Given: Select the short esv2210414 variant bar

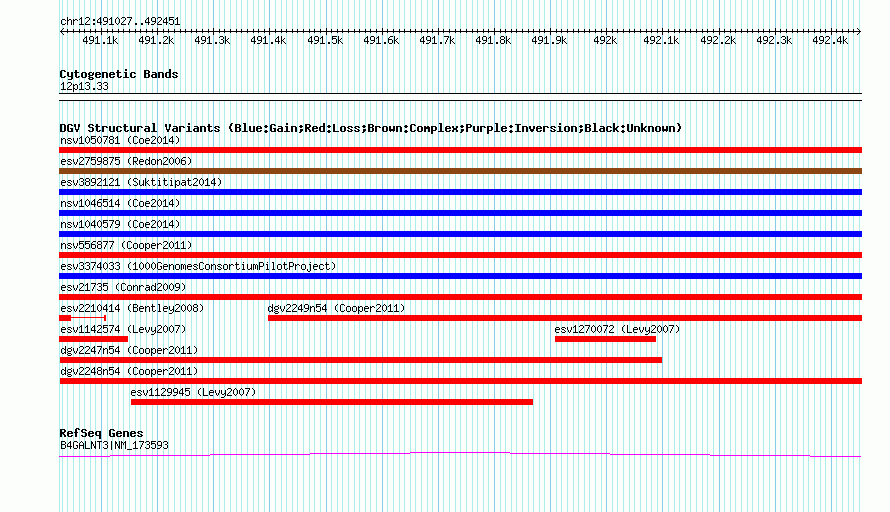Looking at the screenshot, I should pos(82,318).
